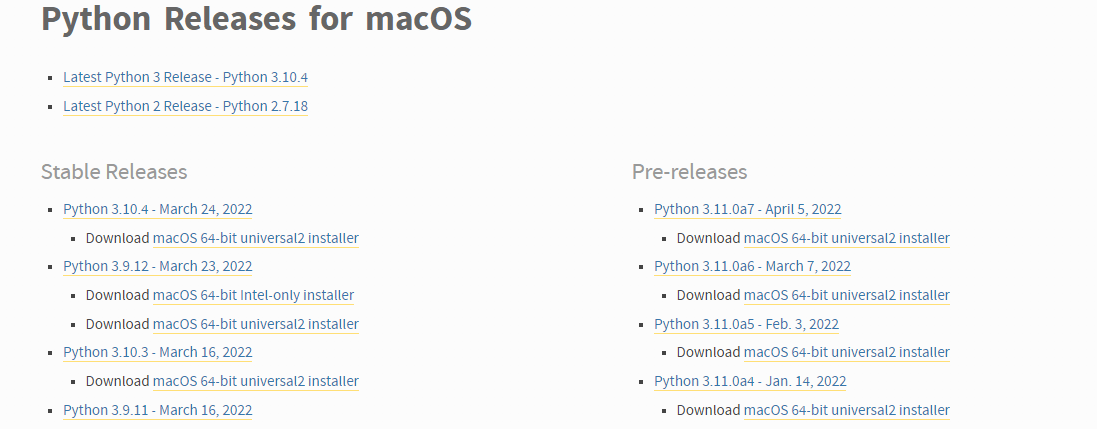The image size is (1097, 429).
Task: Open Latest Python 2 Release - Python 2.7.18 link
Action: click(x=185, y=106)
